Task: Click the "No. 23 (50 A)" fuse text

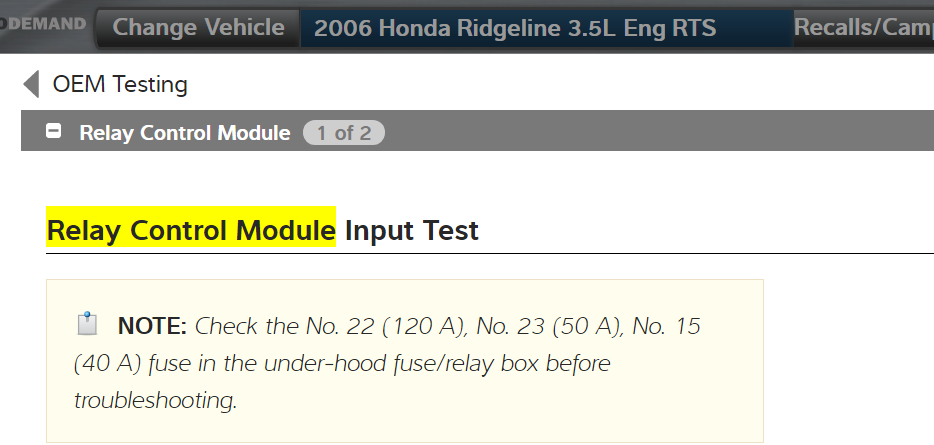Action: (540, 326)
